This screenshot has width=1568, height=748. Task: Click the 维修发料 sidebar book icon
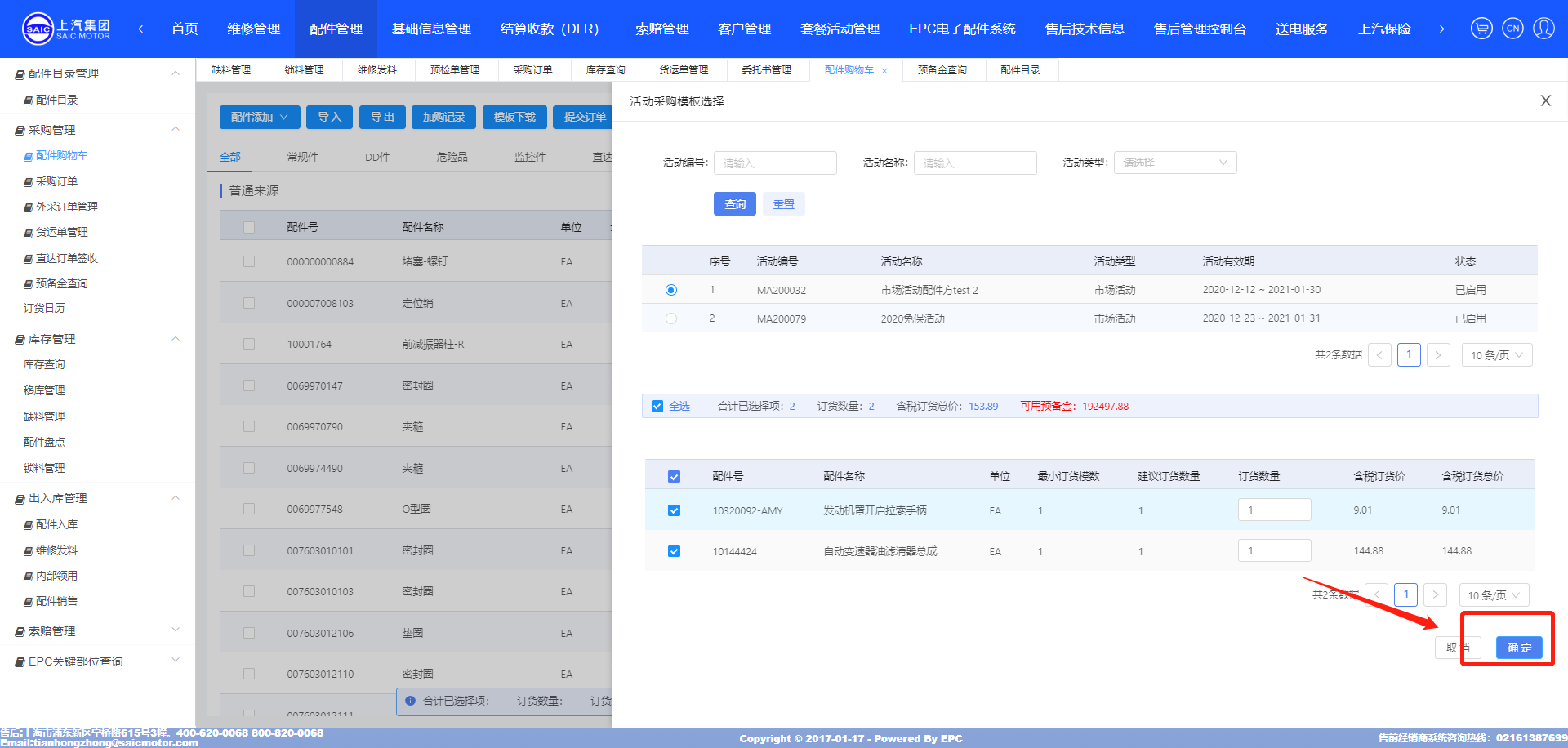point(29,551)
